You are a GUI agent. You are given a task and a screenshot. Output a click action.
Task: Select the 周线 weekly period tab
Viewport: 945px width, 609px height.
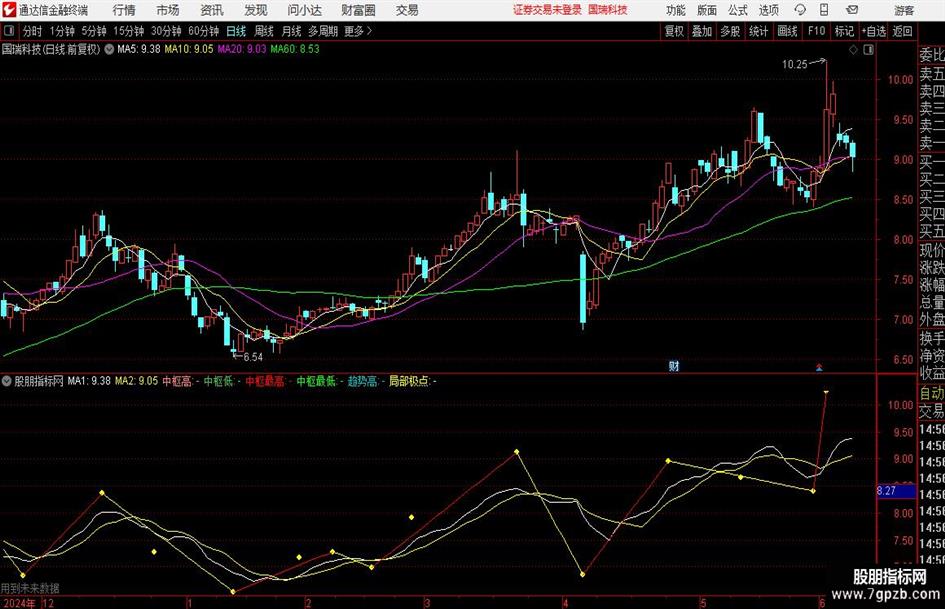263,31
